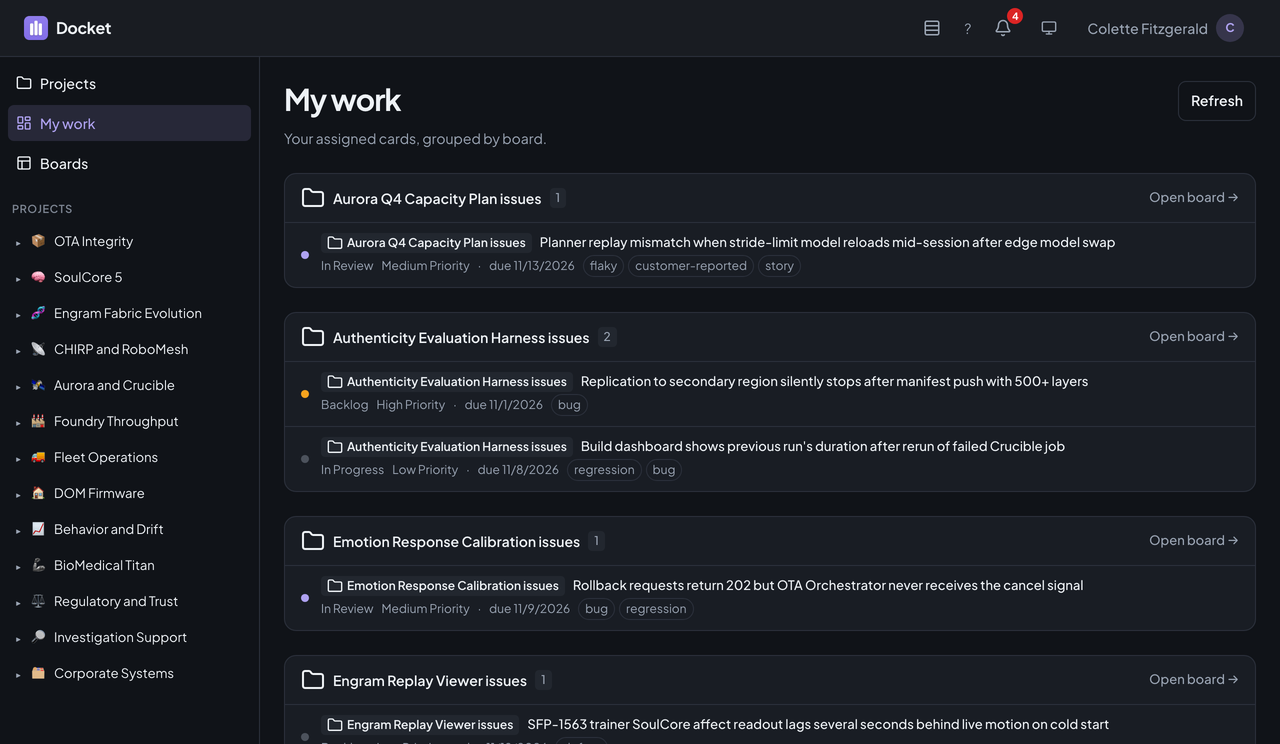Click the OTA Integrity package emoji icon
The width and height of the screenshot is (1280, 744).
coord(38,241)
